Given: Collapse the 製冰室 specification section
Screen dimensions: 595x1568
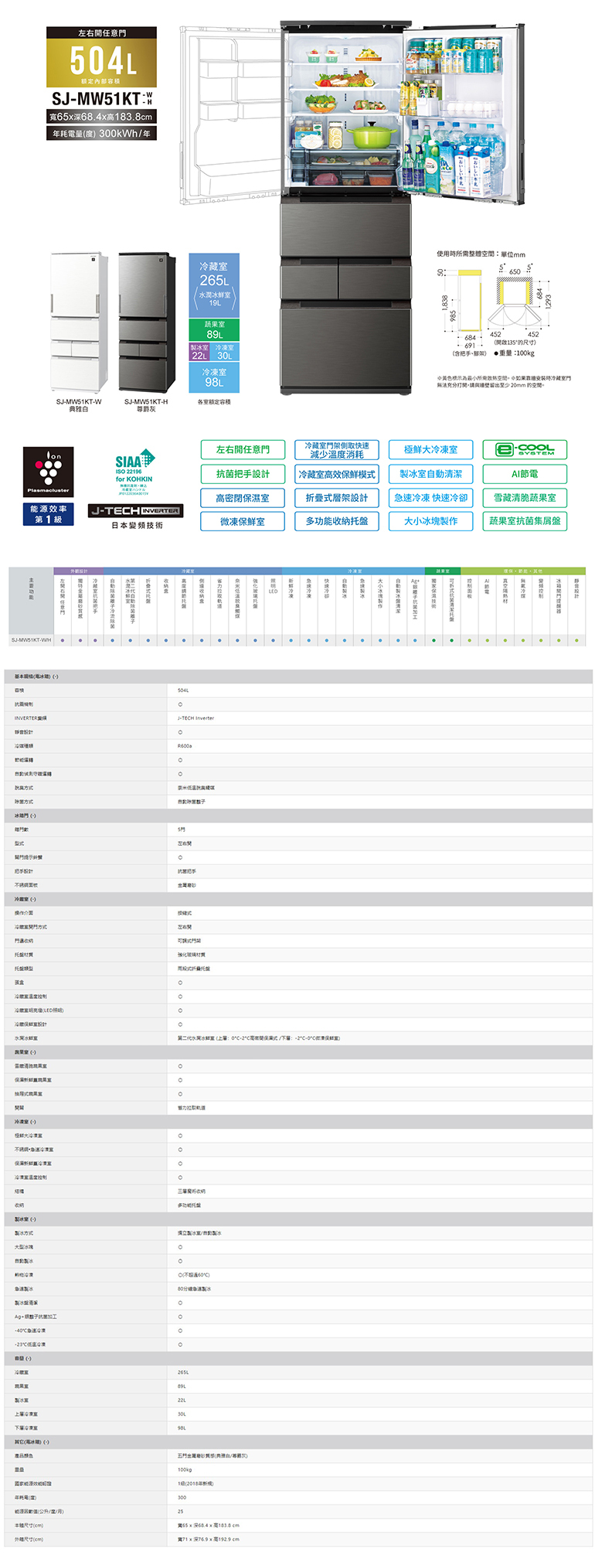Looking at the screenshot, I should (x=25, y=1219).
